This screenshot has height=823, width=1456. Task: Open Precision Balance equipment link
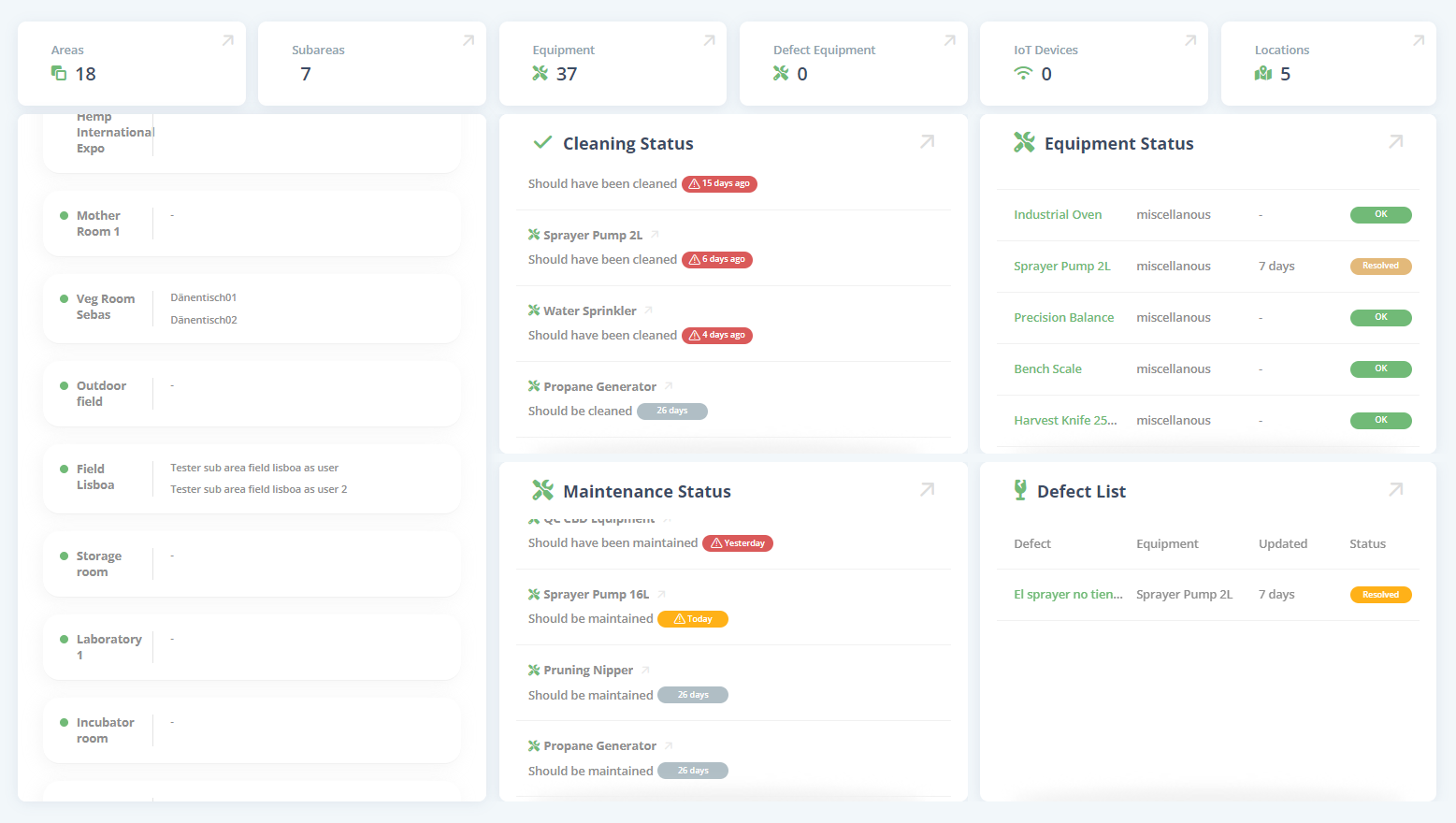coord(1063,318)
